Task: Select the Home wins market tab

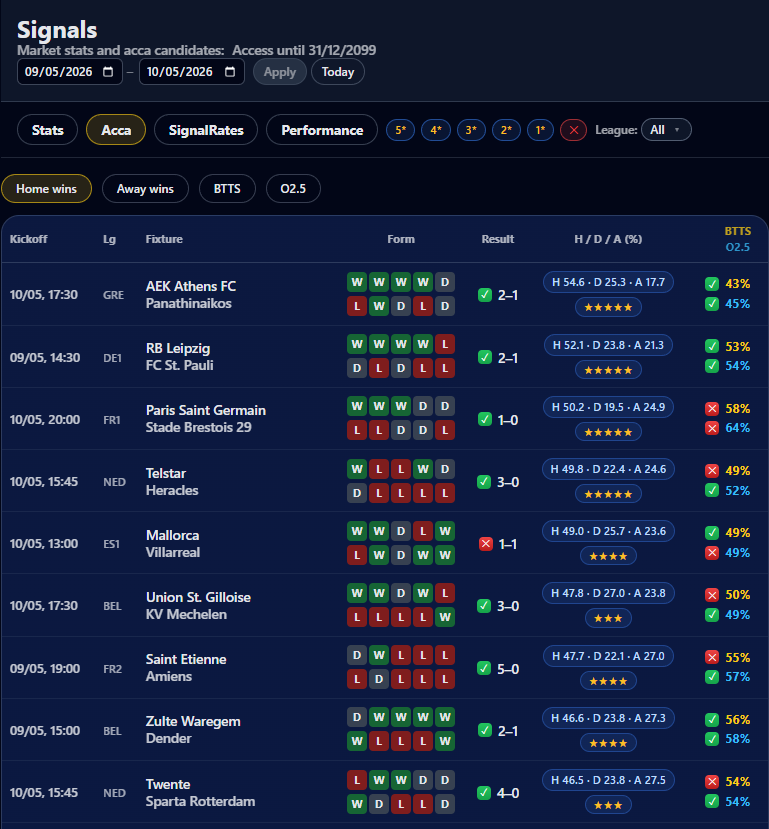Action: [47, 189]
